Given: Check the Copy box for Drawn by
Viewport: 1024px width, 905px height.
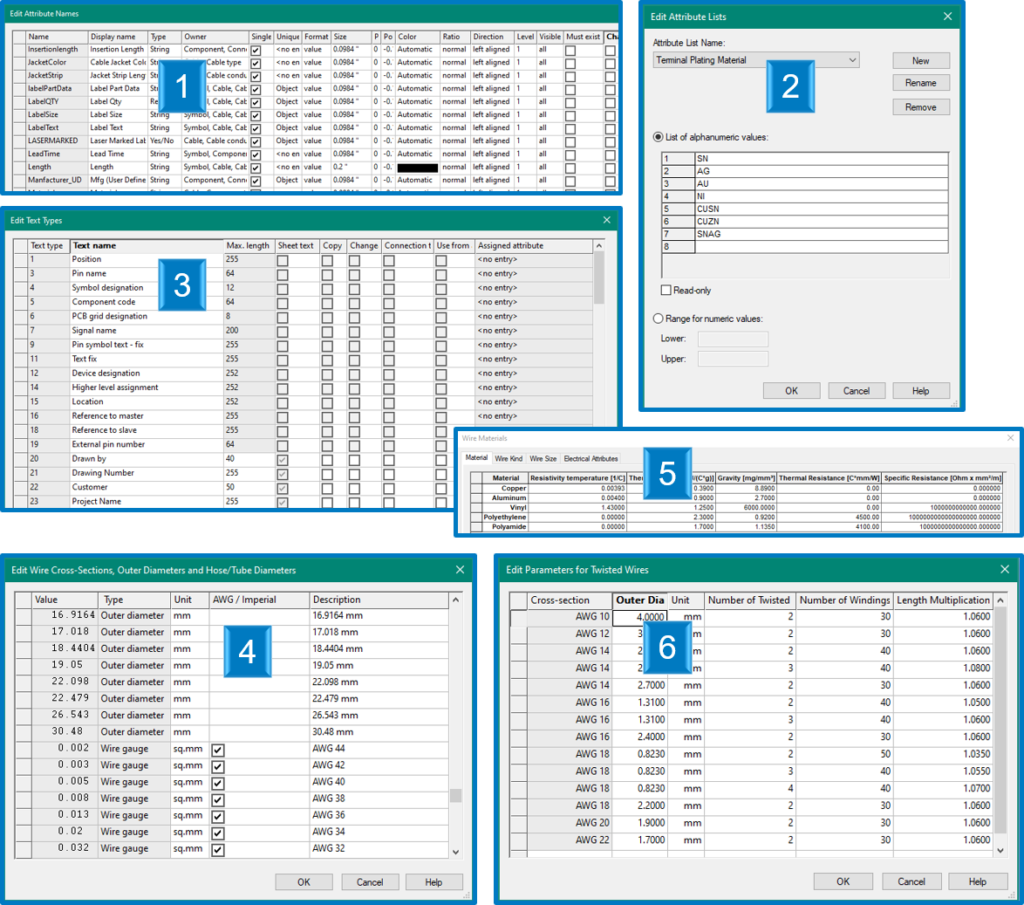Looking at the screenshot, I should tap(328, 459).
